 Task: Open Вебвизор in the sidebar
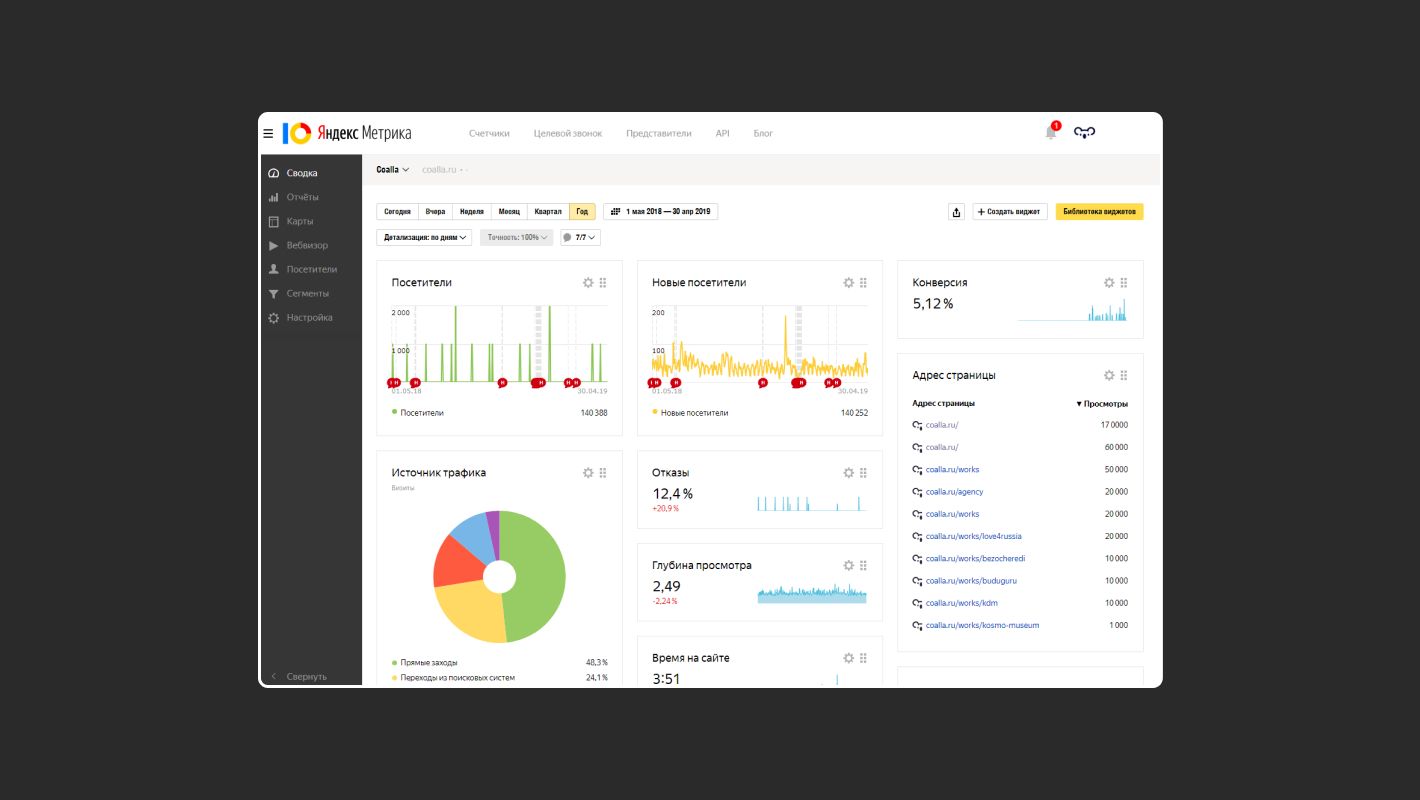pyautogui.click(x=306, y=245)
